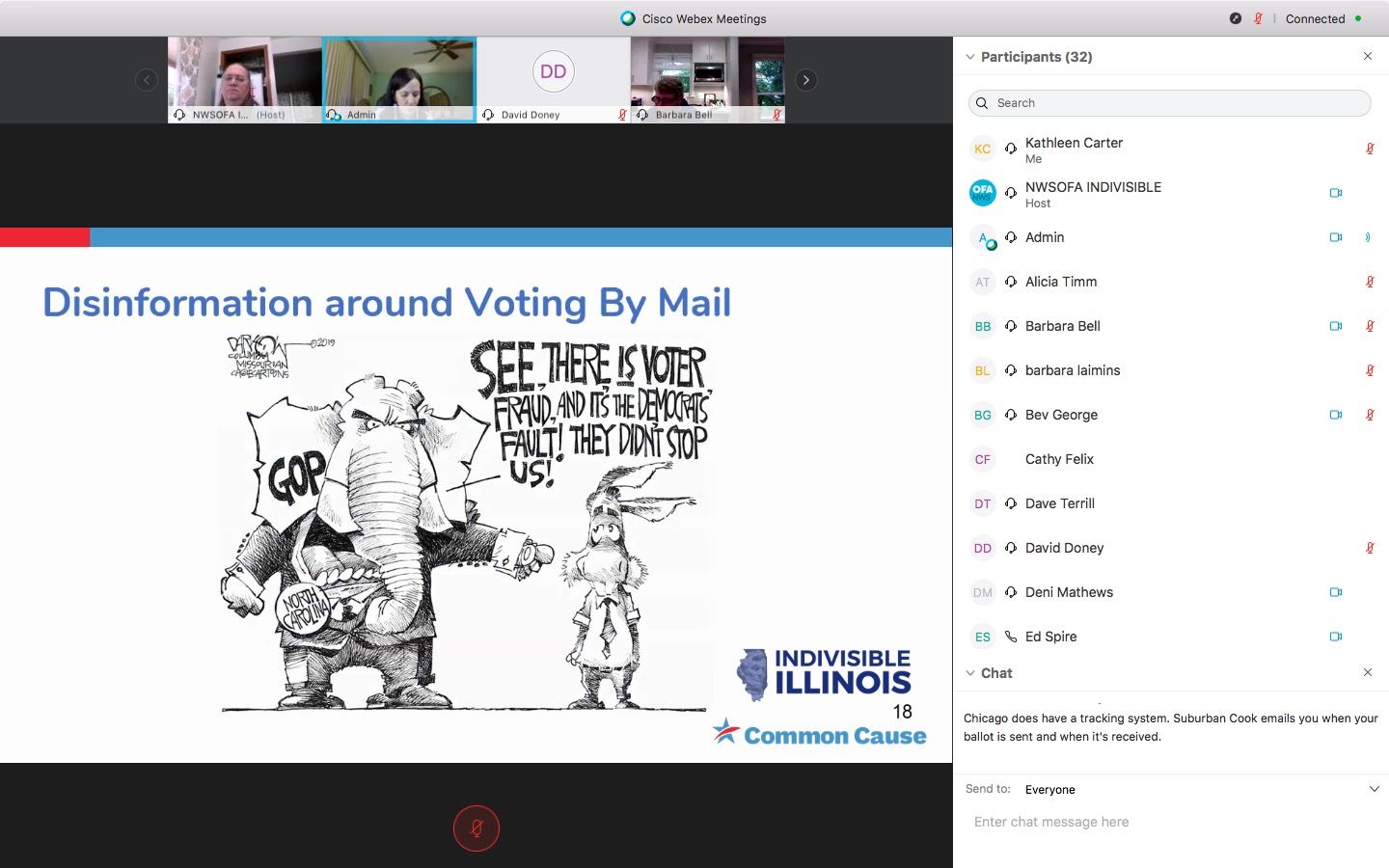Select barbara laimins in participant list
Screen dimensions: 1389x868
tap(1171, 370)
